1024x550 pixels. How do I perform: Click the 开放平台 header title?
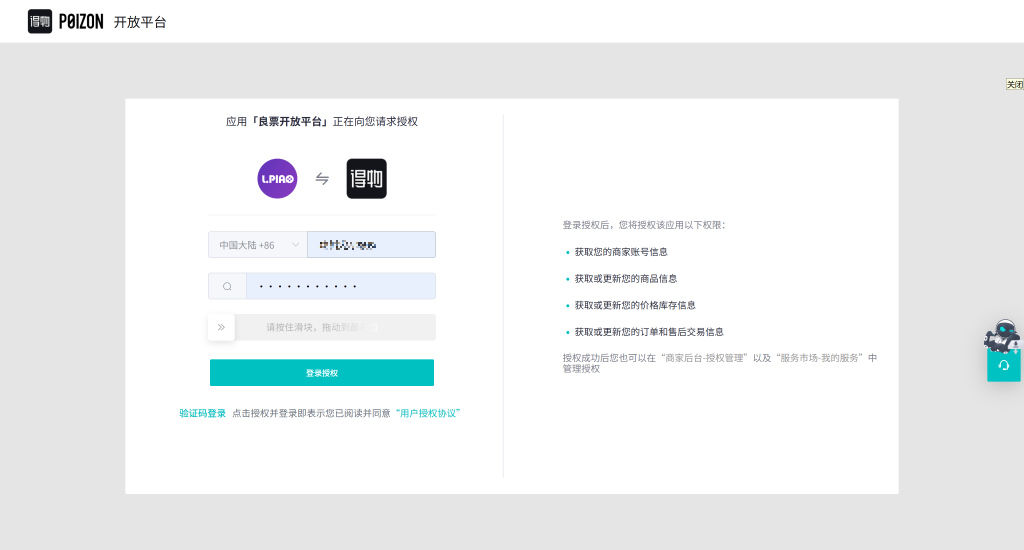140,22
